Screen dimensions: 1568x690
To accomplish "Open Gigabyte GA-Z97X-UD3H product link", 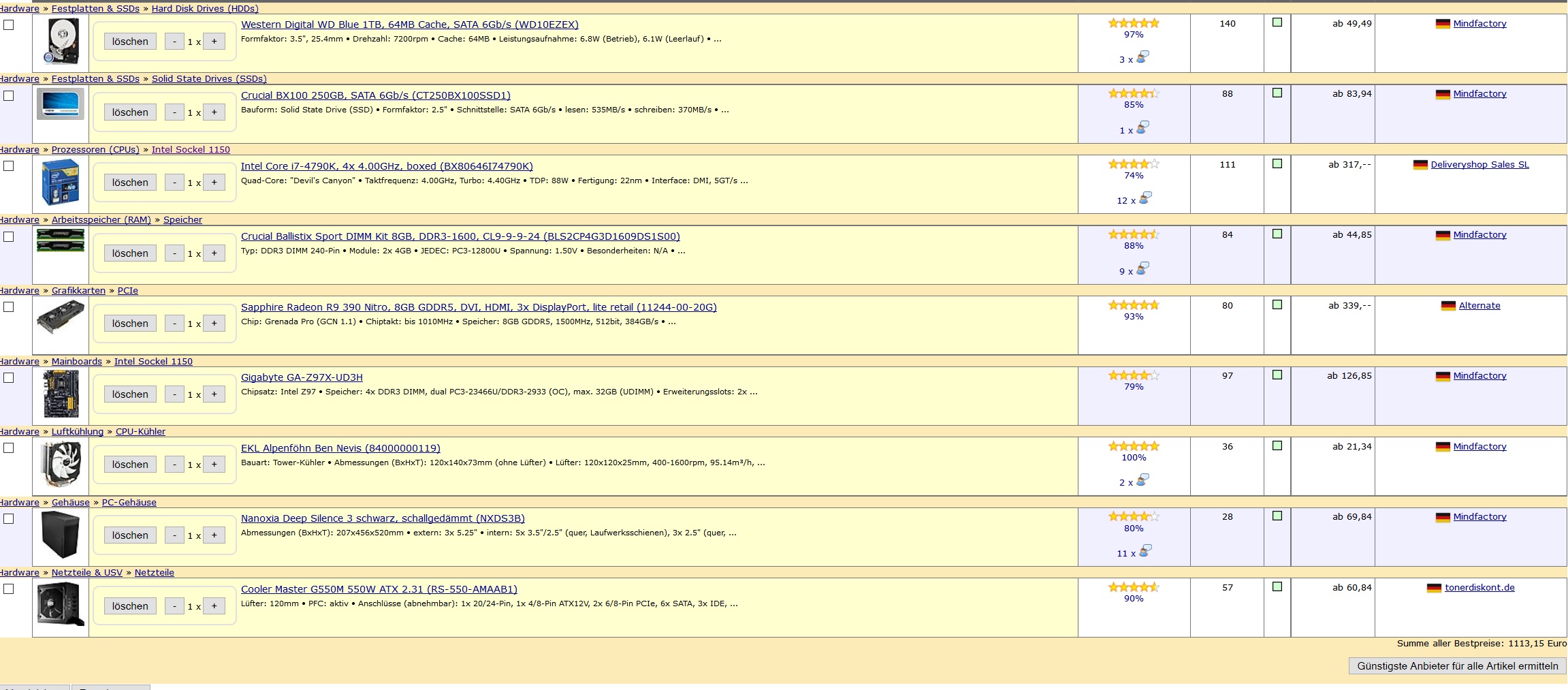I will click(302, 377).
